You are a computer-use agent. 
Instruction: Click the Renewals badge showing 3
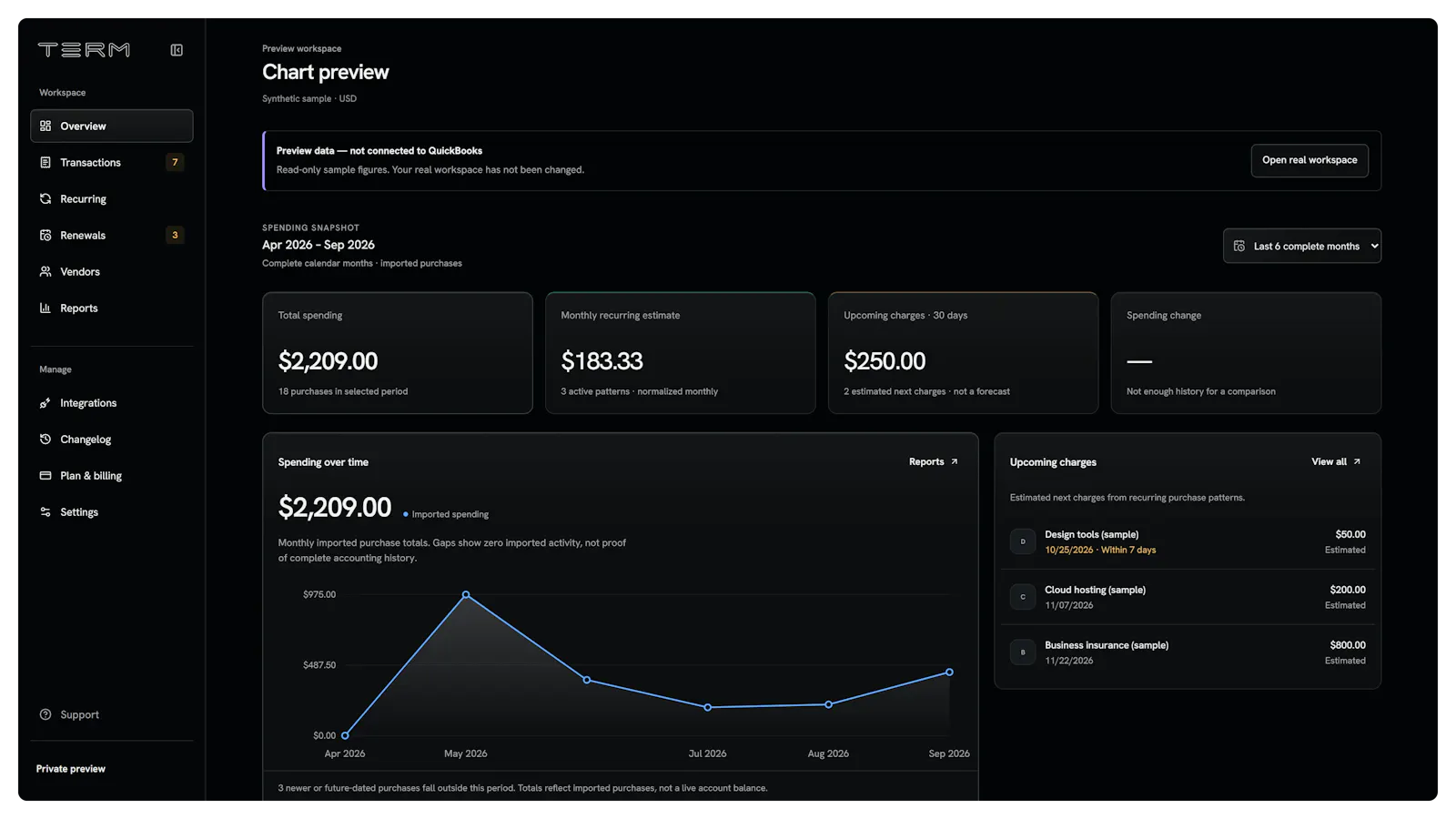point(175,235)
